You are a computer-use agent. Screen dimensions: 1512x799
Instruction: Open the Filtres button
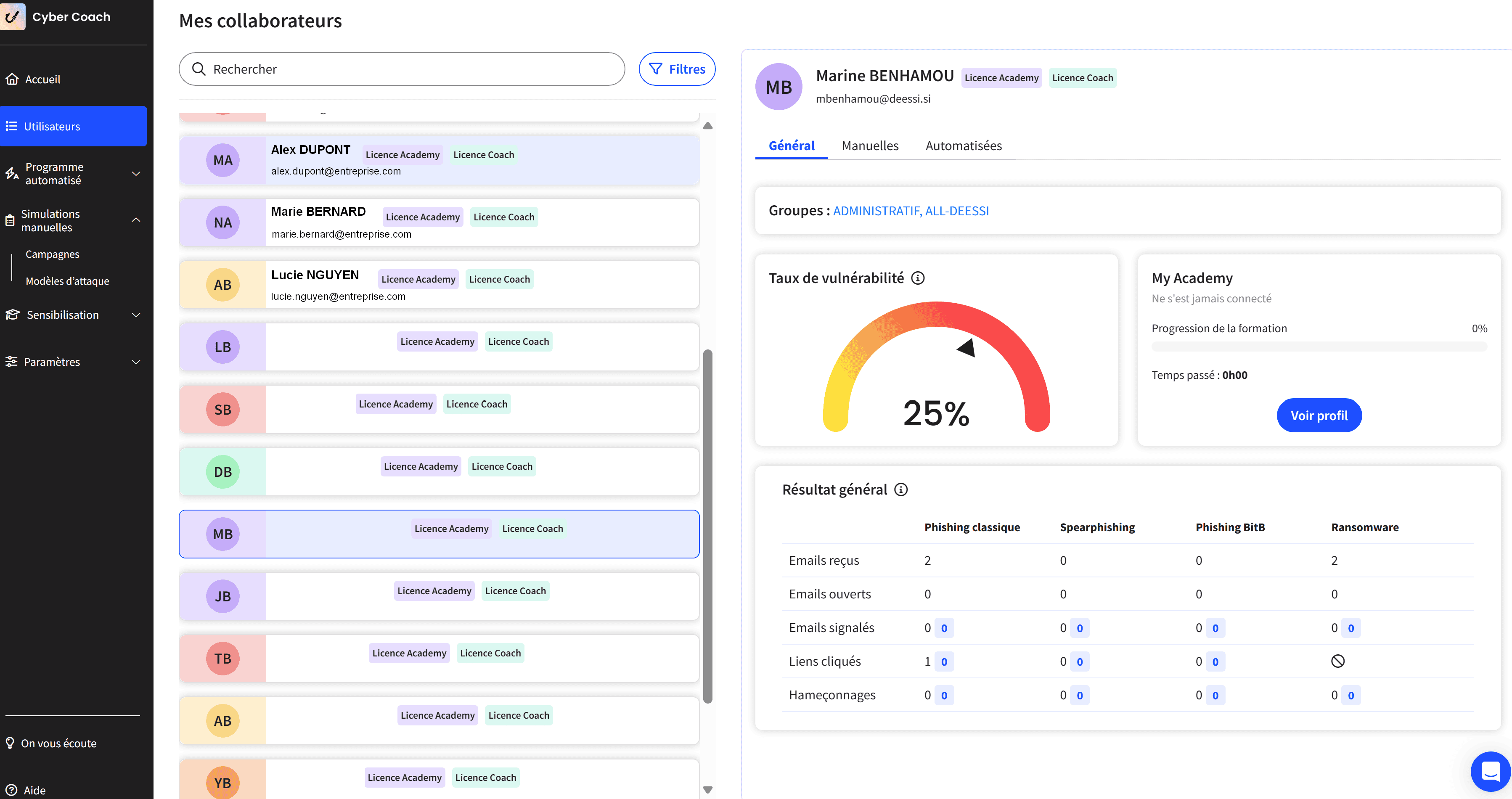coord(677,69)
